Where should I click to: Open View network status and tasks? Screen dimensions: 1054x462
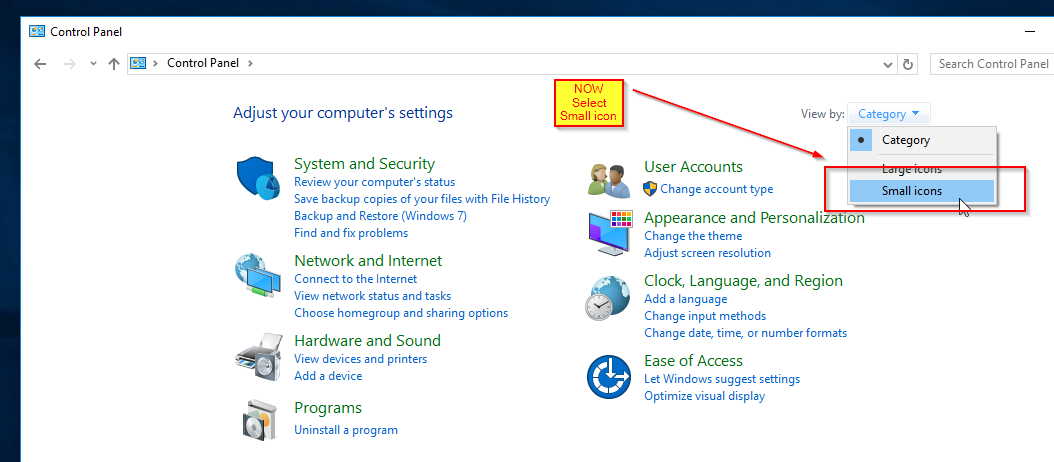coord(372,296)
